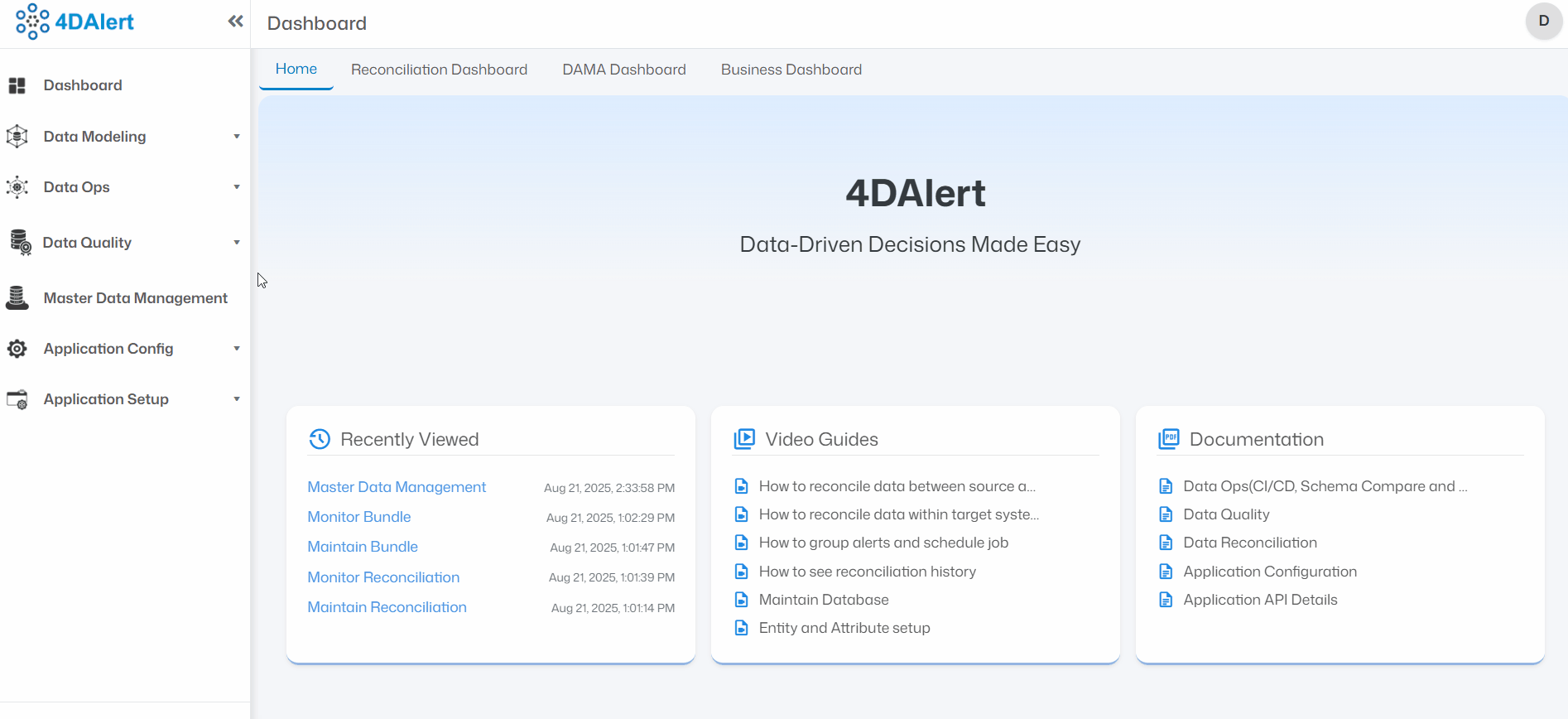Click the Application Setup sidebar icon
This screenshot has width=1568, height=719.
(x=17, y=399)
